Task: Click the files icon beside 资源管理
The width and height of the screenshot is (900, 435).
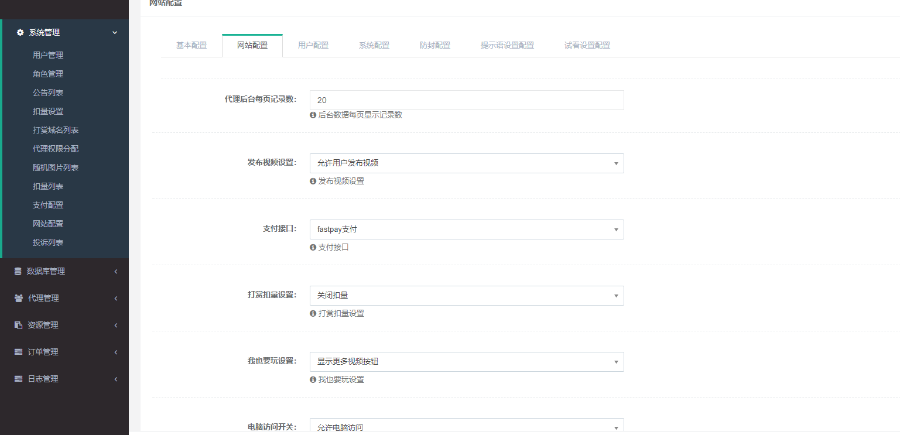Action: pos(18,325)
